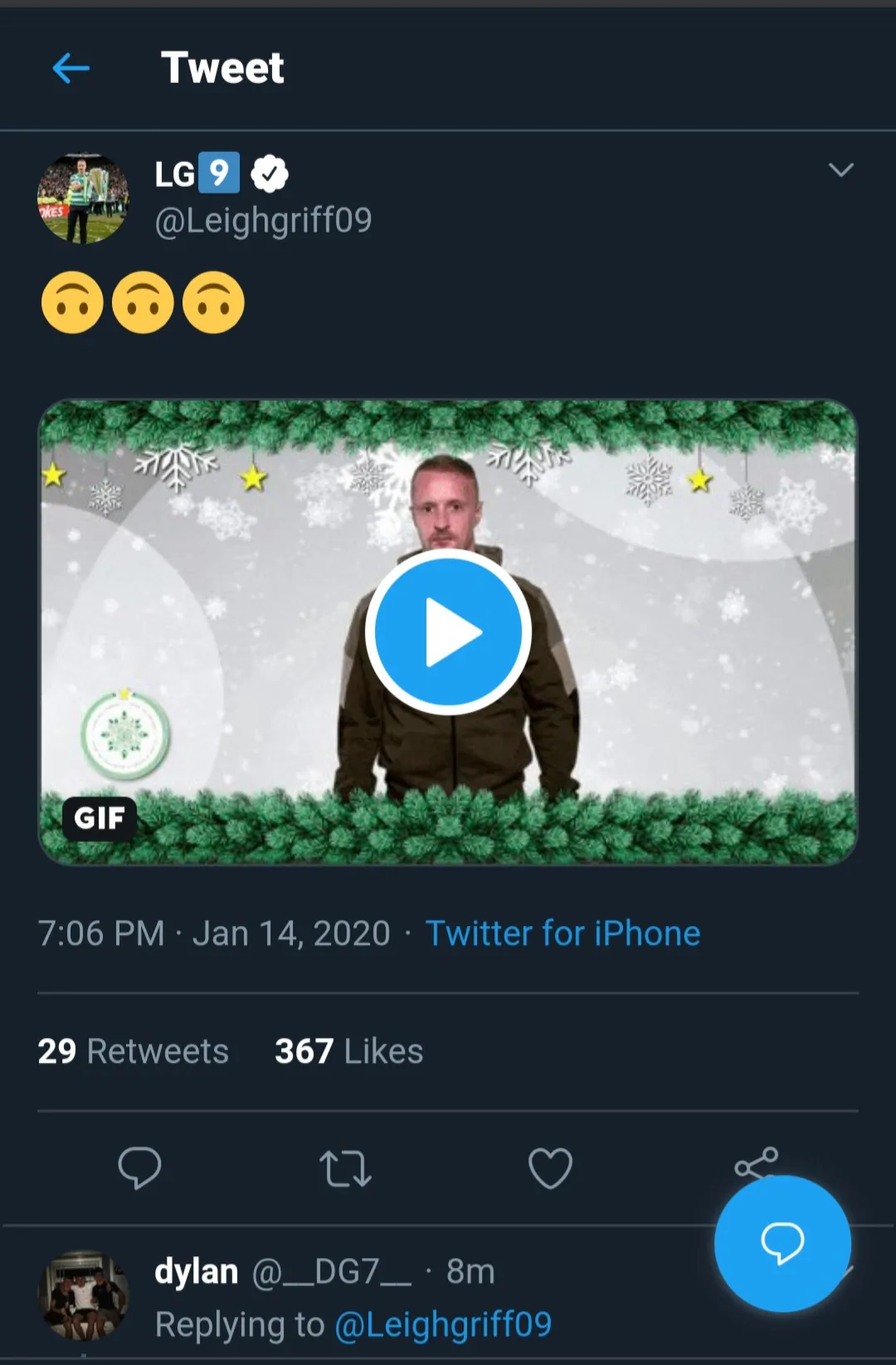Screen dimensions: 896x1365
Task: Click the GIF label on the media
Action: click(x=99, y=819)
